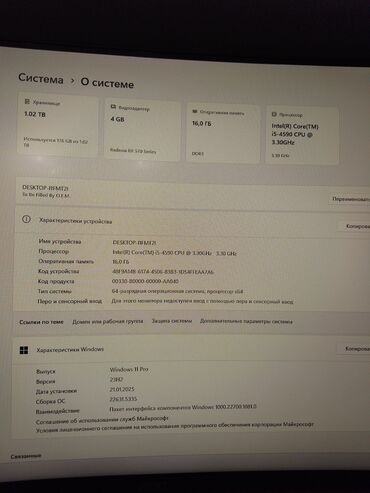The image size is (370, 493).
Task: Click the Выпуск value Windows 11 Pro
Action: tap(129, 369)
